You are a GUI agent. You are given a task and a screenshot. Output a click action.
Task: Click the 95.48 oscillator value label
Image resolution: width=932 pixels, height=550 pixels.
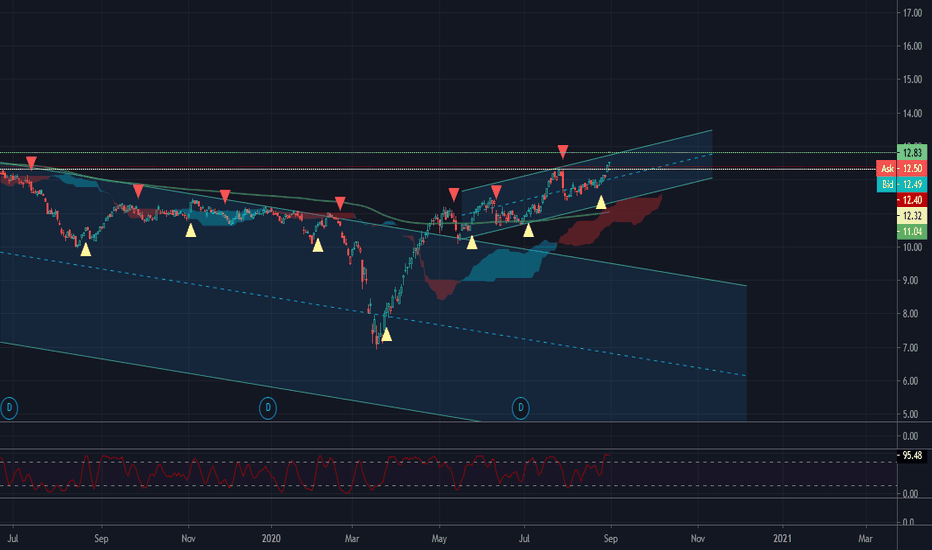pos(912,455)
